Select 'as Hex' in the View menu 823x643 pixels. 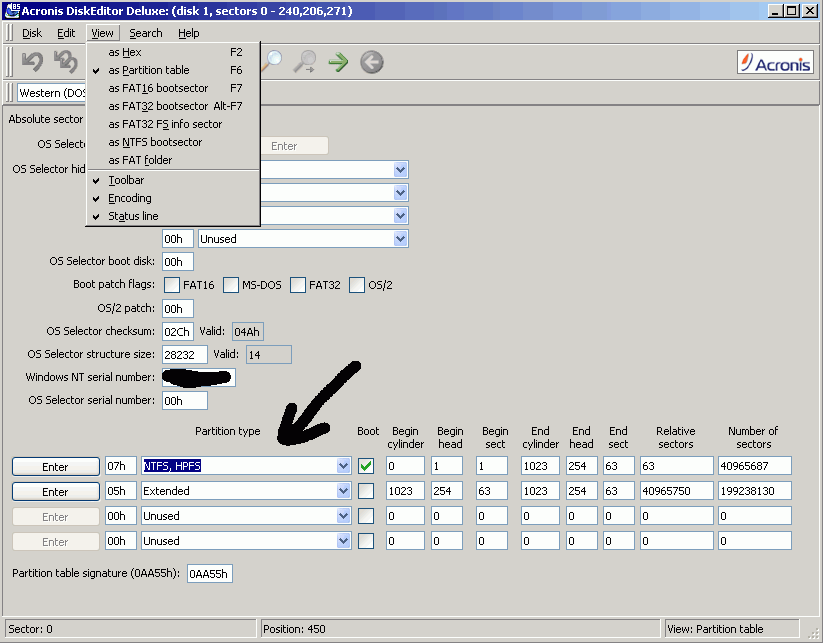pos(173,52)
